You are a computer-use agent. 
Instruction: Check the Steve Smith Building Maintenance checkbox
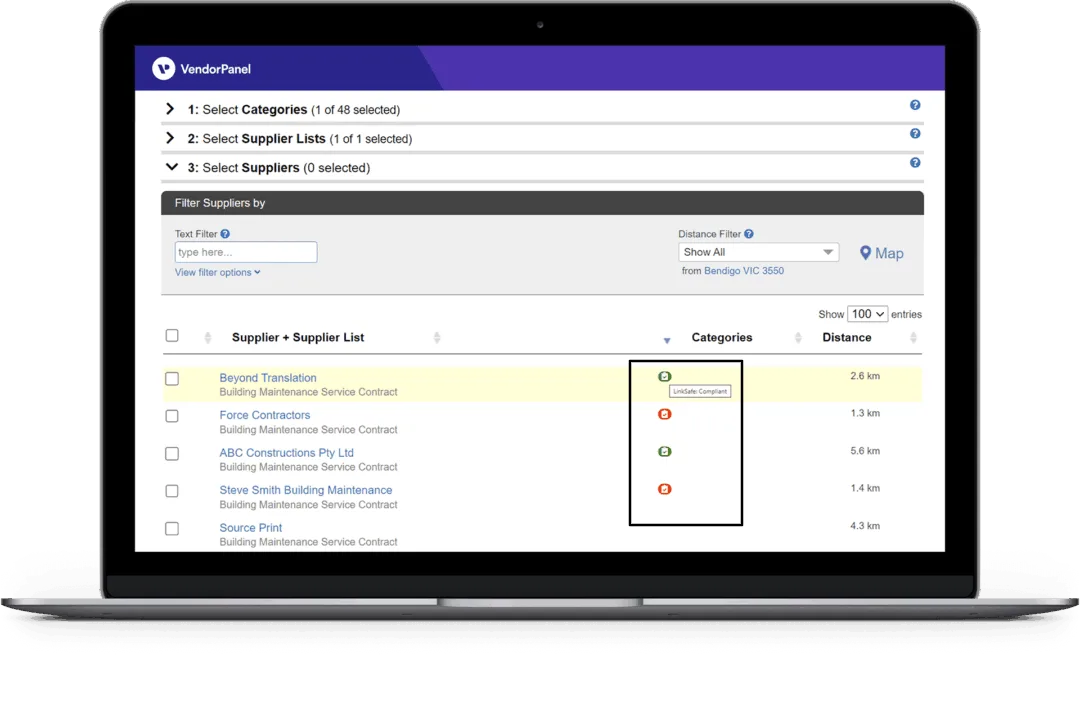172,491
